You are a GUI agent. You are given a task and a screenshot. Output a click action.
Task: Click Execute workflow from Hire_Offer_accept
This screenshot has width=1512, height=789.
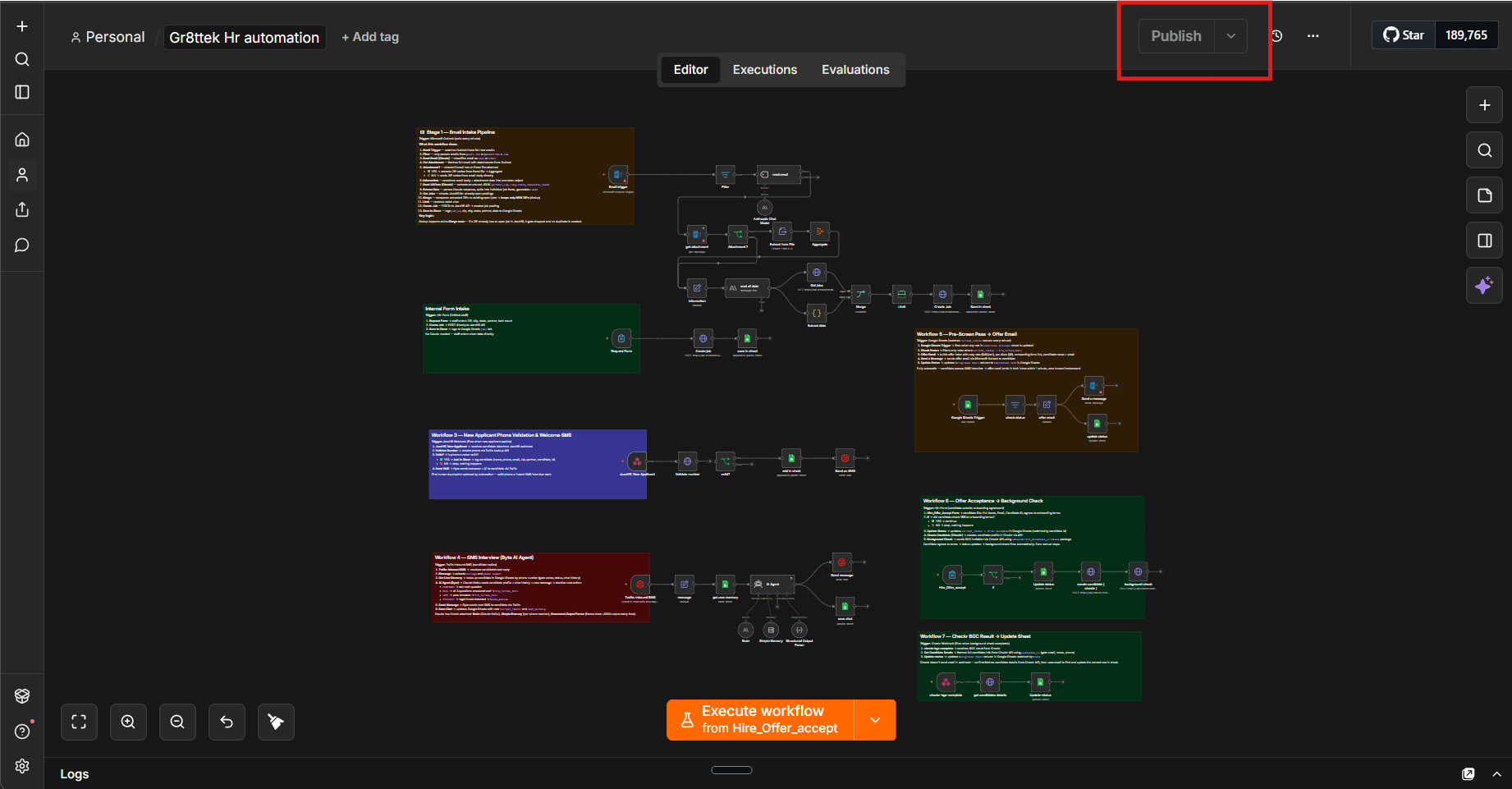[761, 720]
